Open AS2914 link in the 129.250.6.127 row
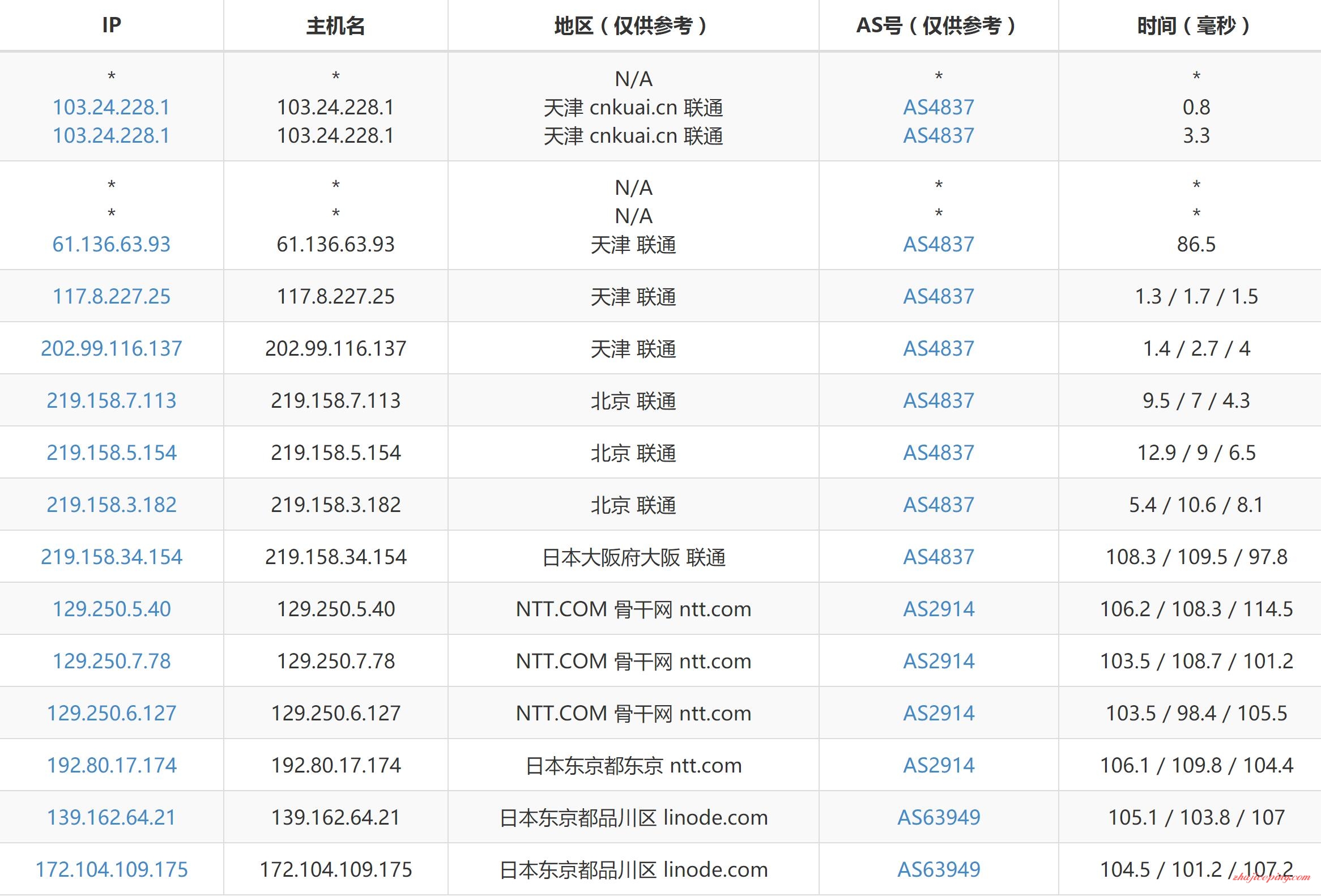 (x=939, y=713)
